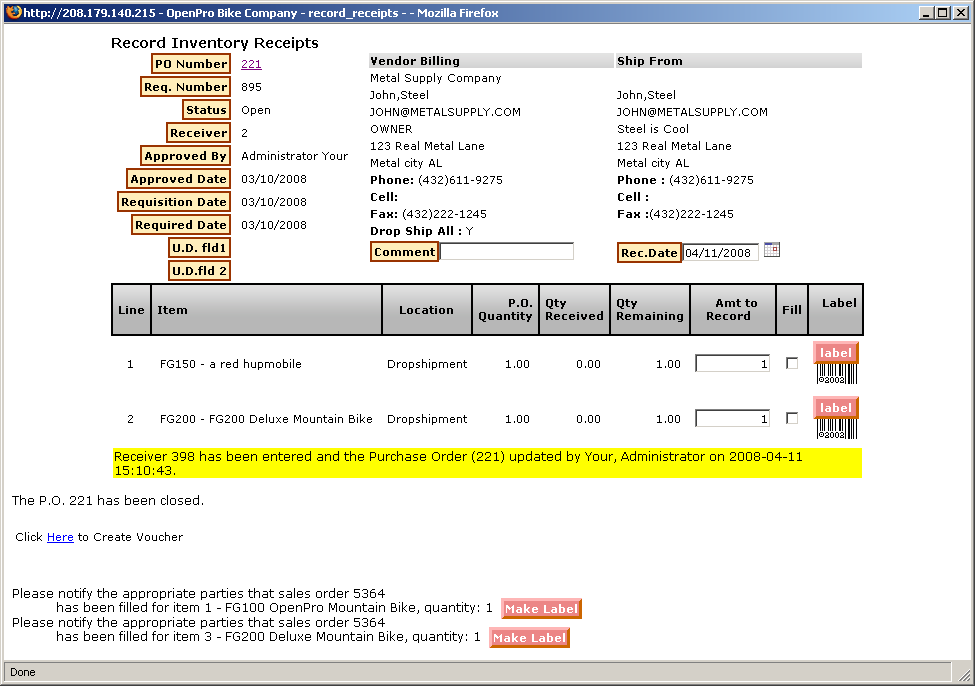Maximize the Firefox window
Screen dimensions: 975x686
[941, 13]
